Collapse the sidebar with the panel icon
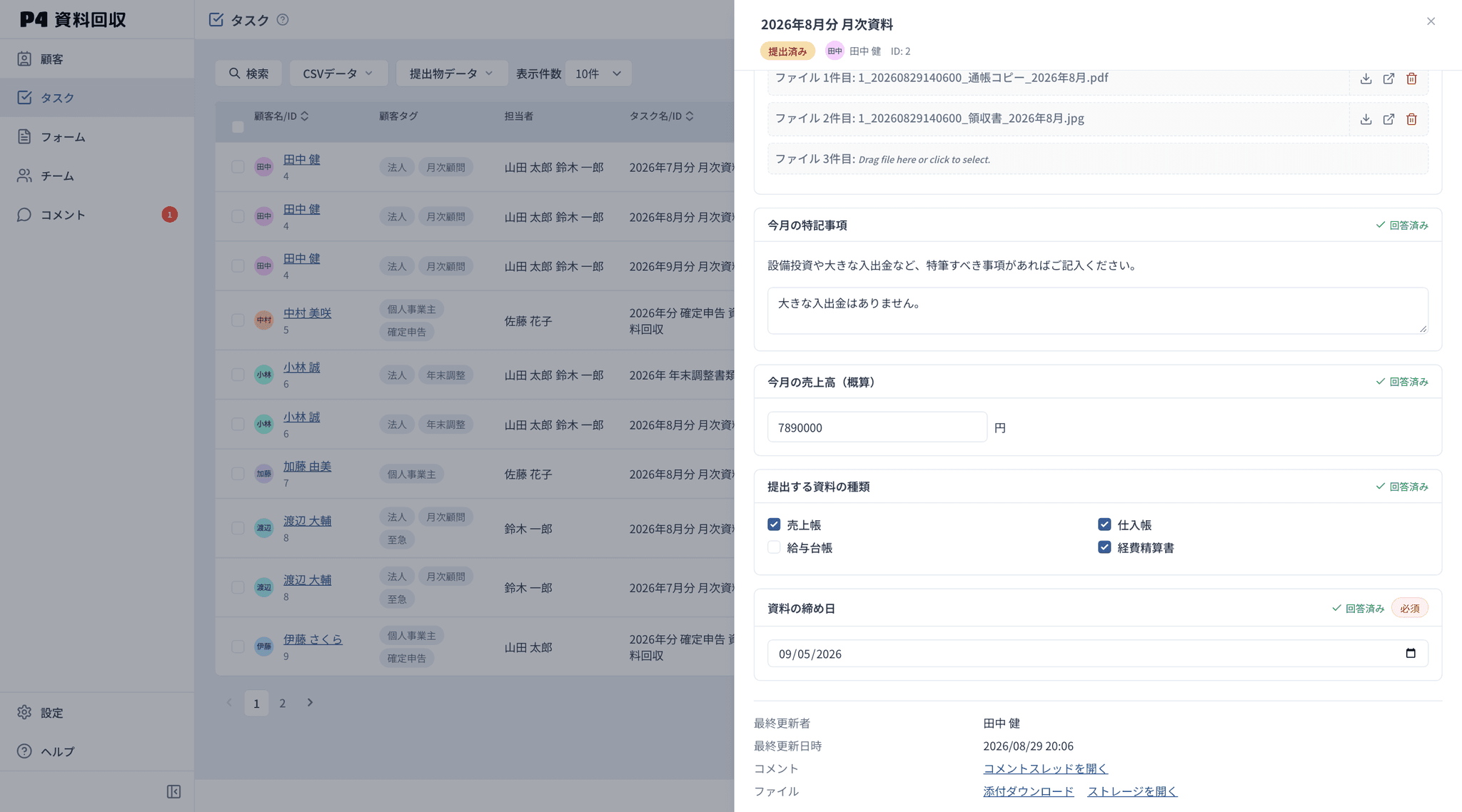The width and height of the screenshot is (1462, 812). (x=173, y=791)
